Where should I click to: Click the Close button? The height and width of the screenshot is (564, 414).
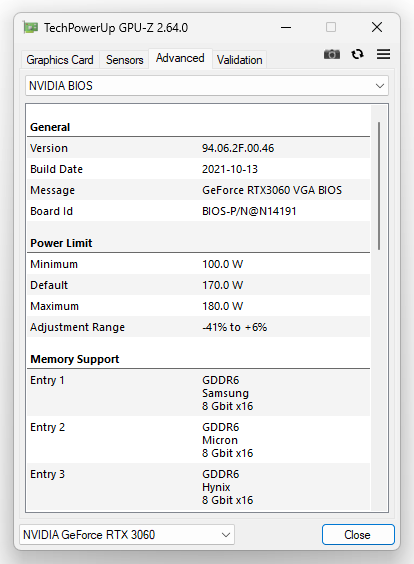click(x=358, y=535)
